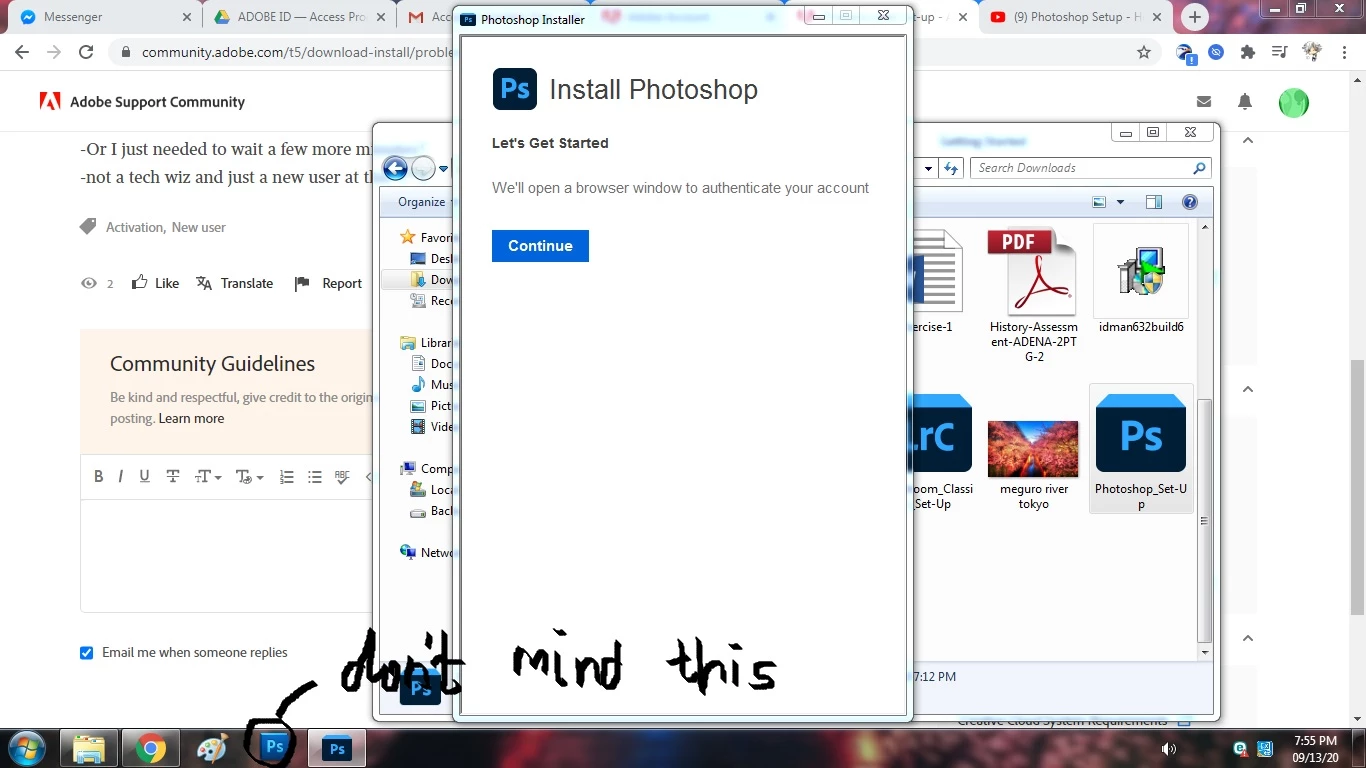This screenshot has height=768, width=1366.
Task: Run spell check in reply editor
Action: (x=343, y=477)
